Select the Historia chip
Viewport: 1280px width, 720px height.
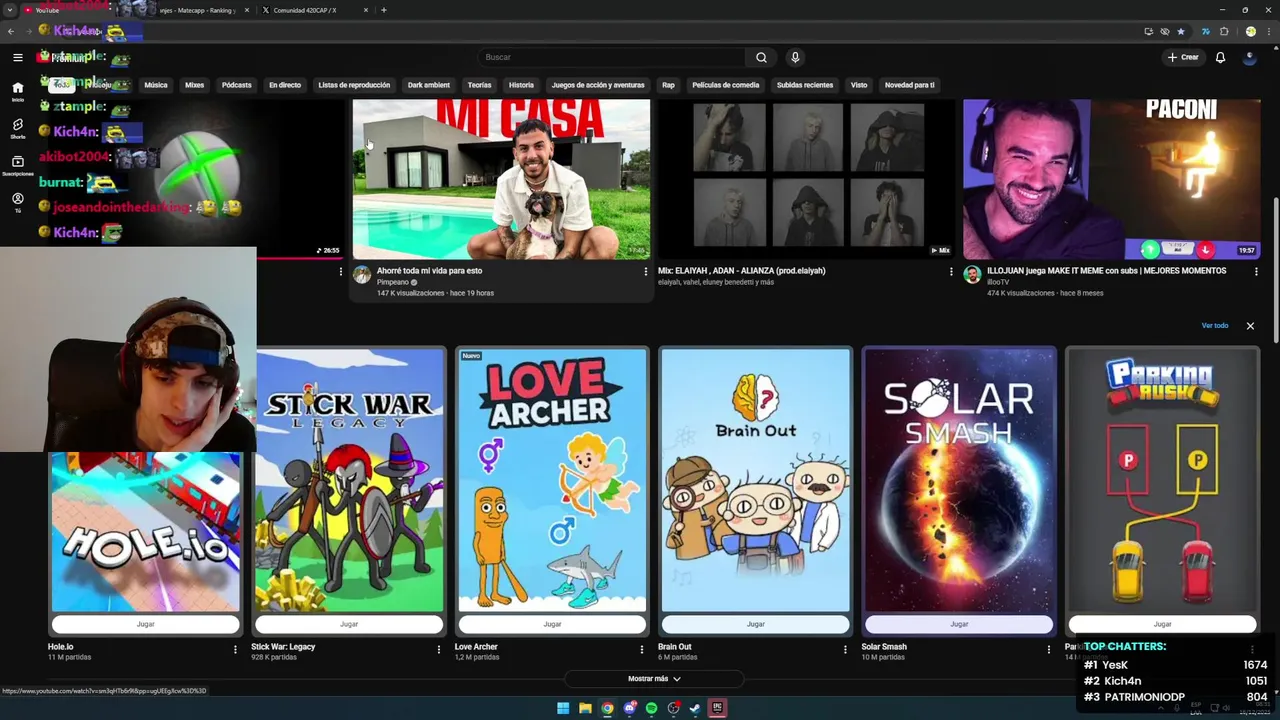point(521,85)
